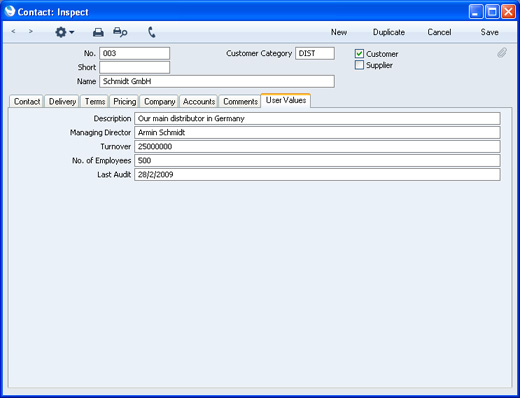Go to previous record arrow
This screenshot has height=398, width=520.
click(x=13, y=32)
